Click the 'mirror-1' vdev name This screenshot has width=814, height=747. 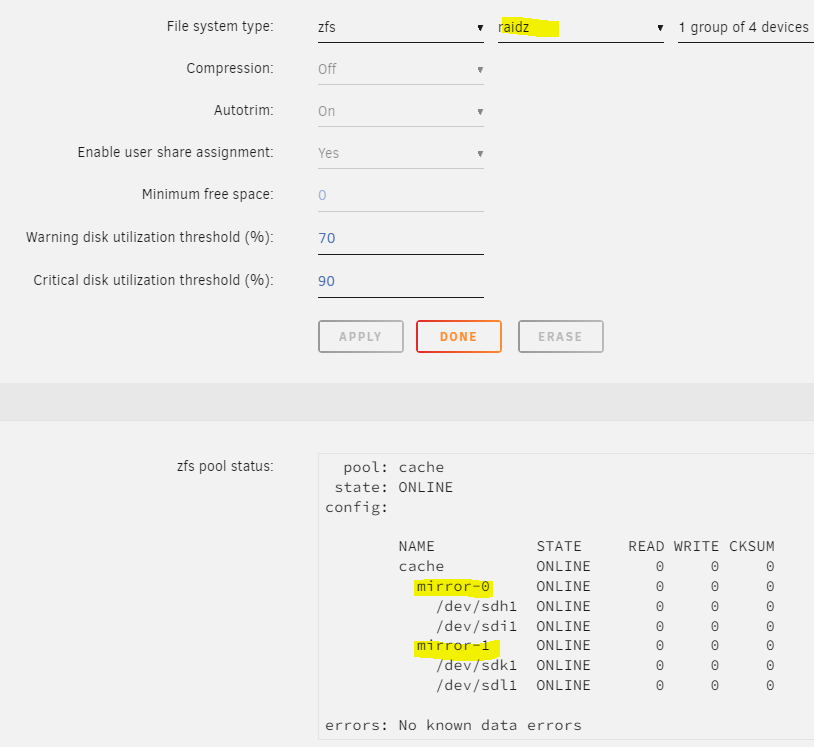coord(453,645)
